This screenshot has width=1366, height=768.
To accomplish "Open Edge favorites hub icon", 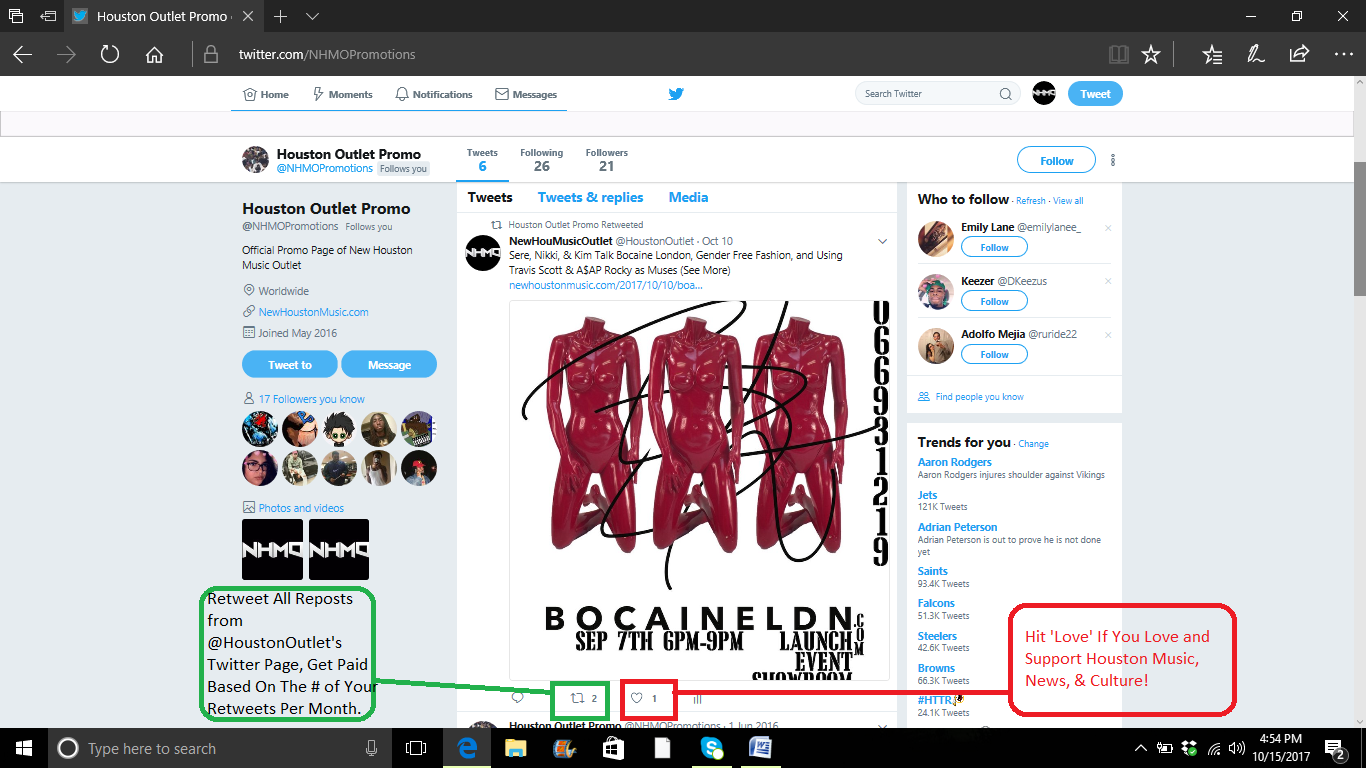I will (1212, 54).
